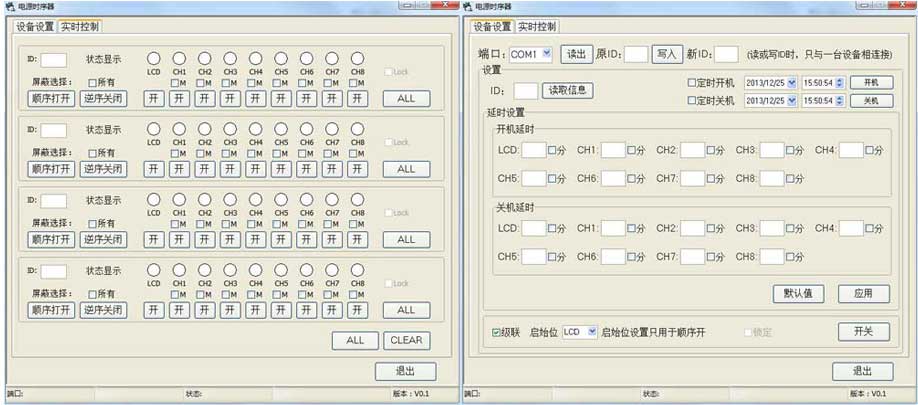The image size is (918, 405).
Task: Click 版本：V0.1 in left window status bar
Action: [x=411, y=394]
